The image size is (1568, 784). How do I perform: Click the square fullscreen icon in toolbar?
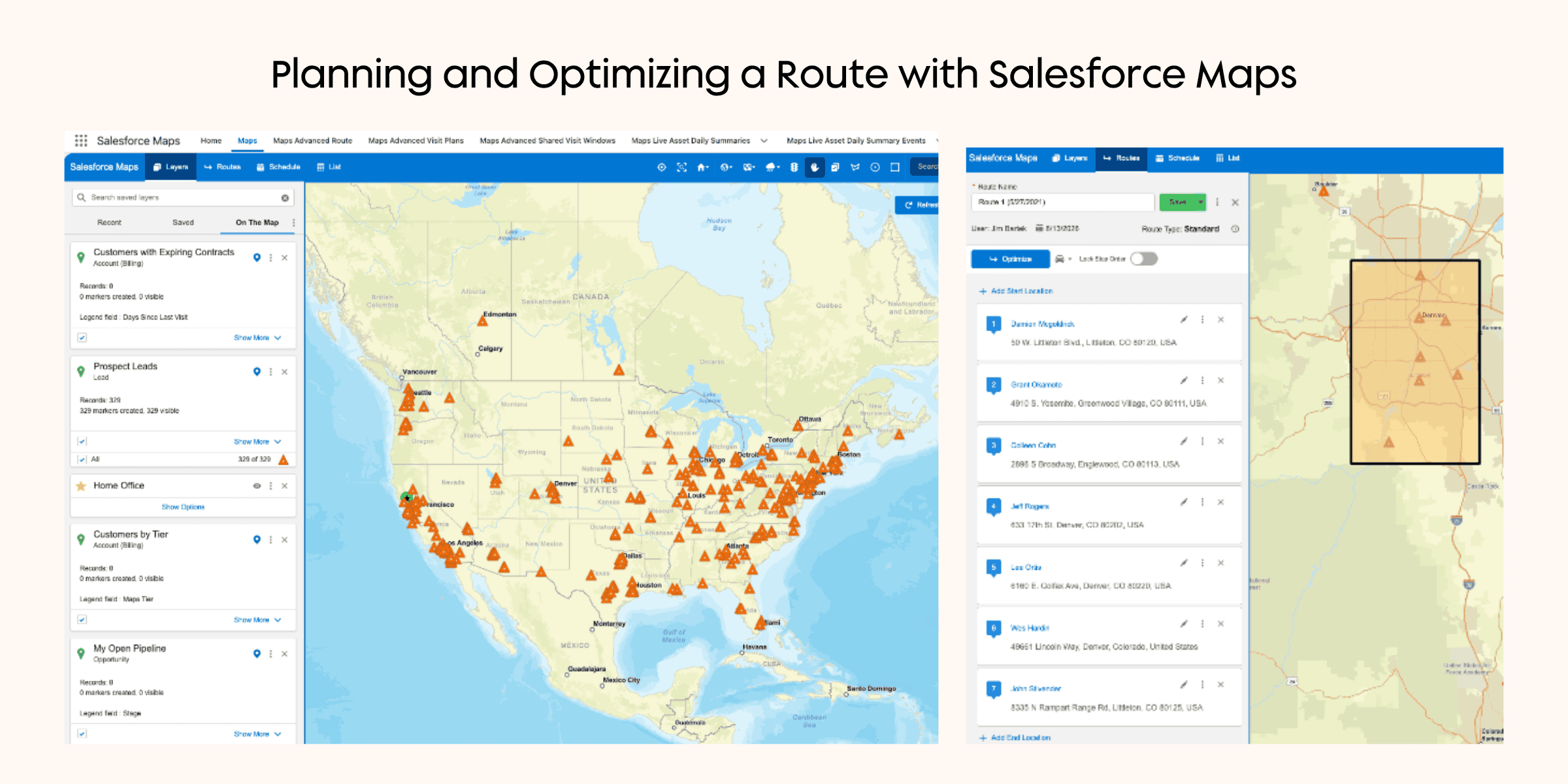[x=895, y=167]
